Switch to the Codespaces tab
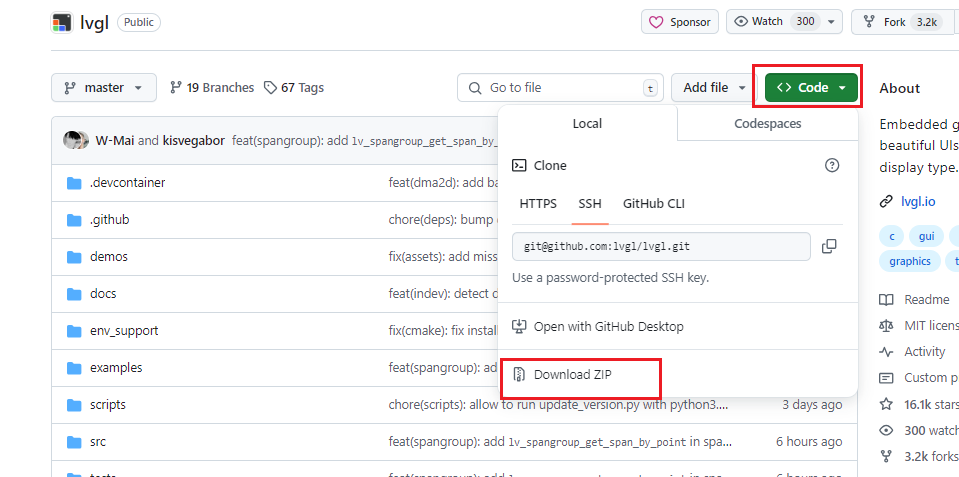The width and height of the screenshot is (959, 477). click(x=768, y=124)
